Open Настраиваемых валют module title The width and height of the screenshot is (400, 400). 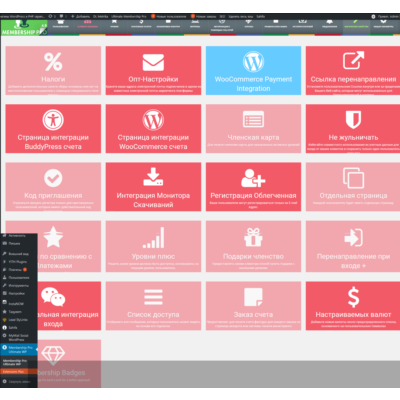click(353, 315)
